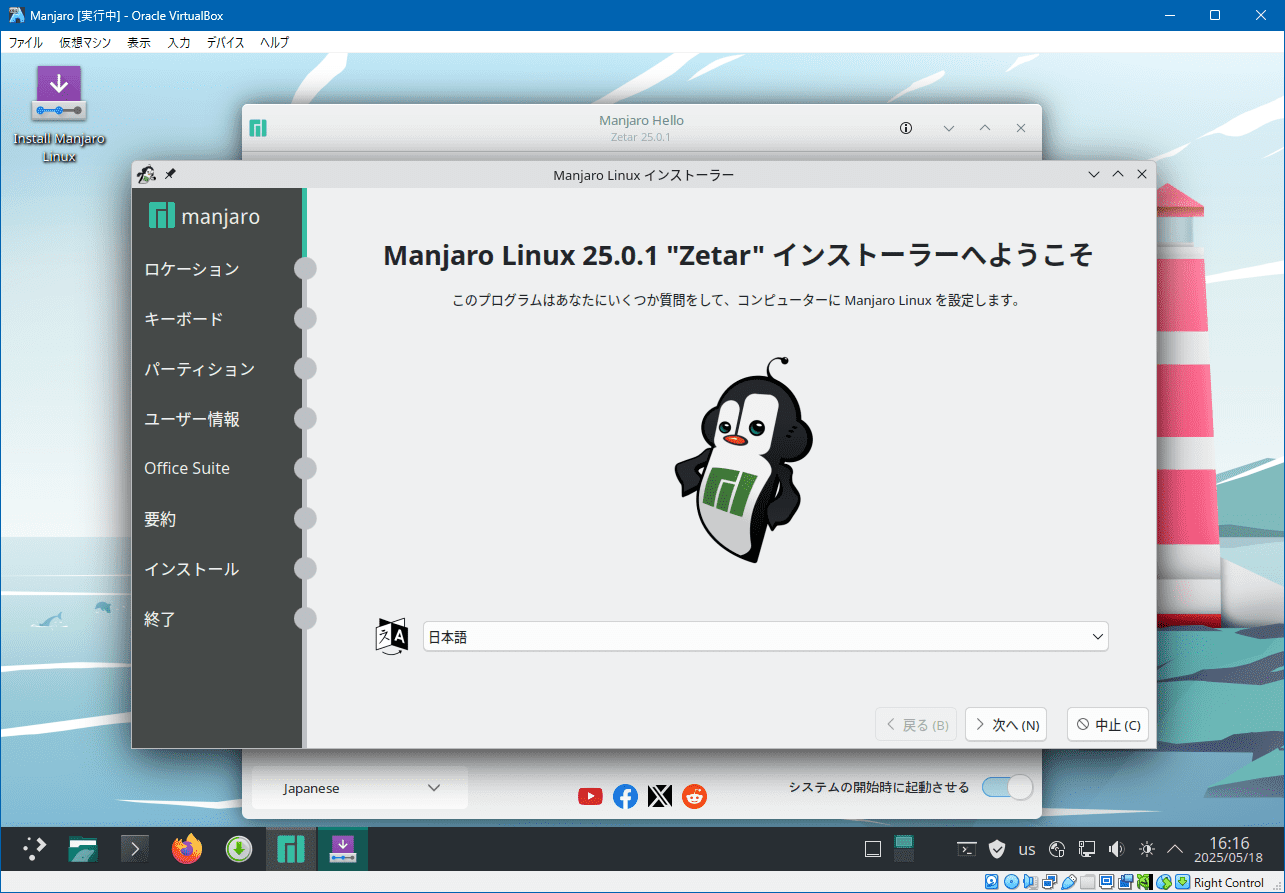Viewport: 1285px width, 893px height.
Task: Click VirtualBox display status icon
Action: pos(1107,882)
